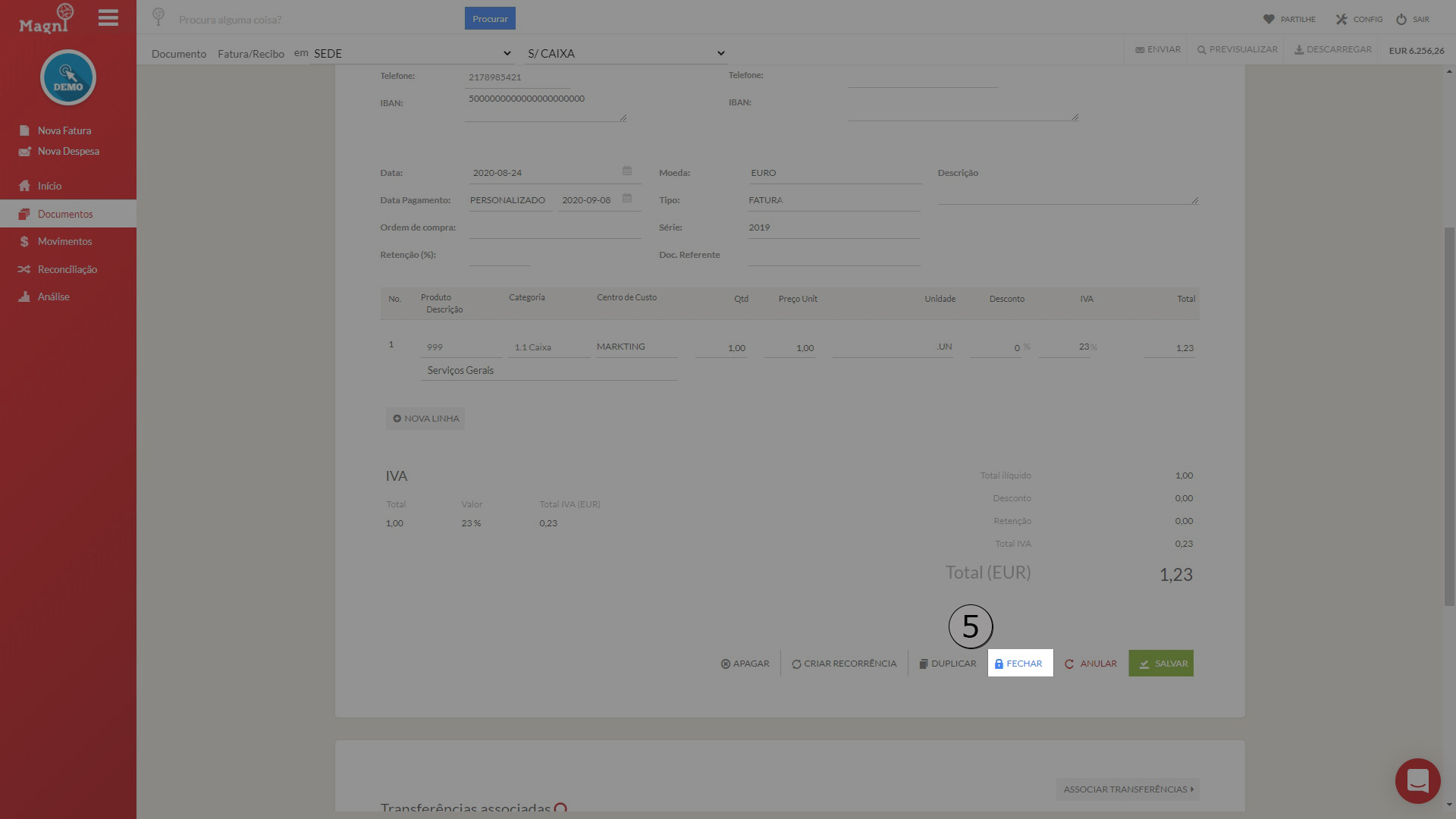
Task: Click the FECHAR lock button
Action: click(1020, 664)
